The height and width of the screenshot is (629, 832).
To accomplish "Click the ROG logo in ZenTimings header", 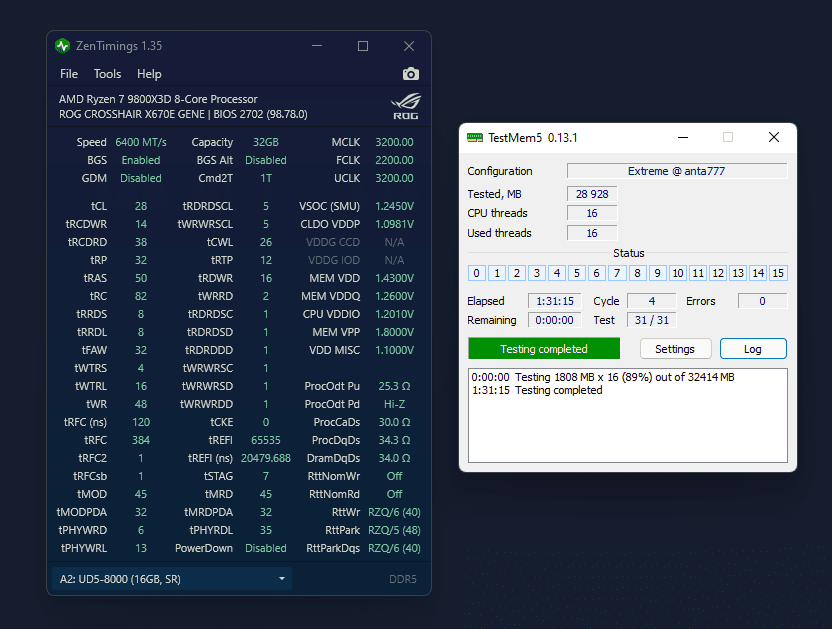I will (405, 106).
